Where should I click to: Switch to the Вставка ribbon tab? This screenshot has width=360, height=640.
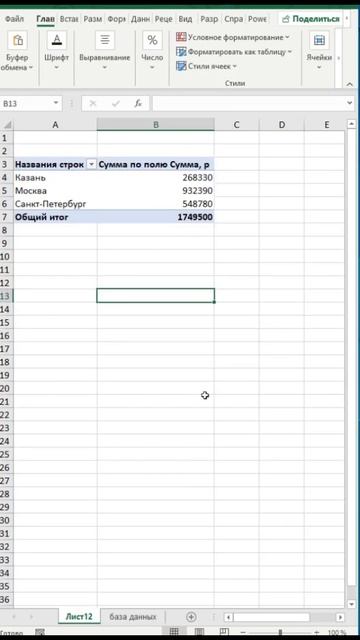[x=69, y=19]
